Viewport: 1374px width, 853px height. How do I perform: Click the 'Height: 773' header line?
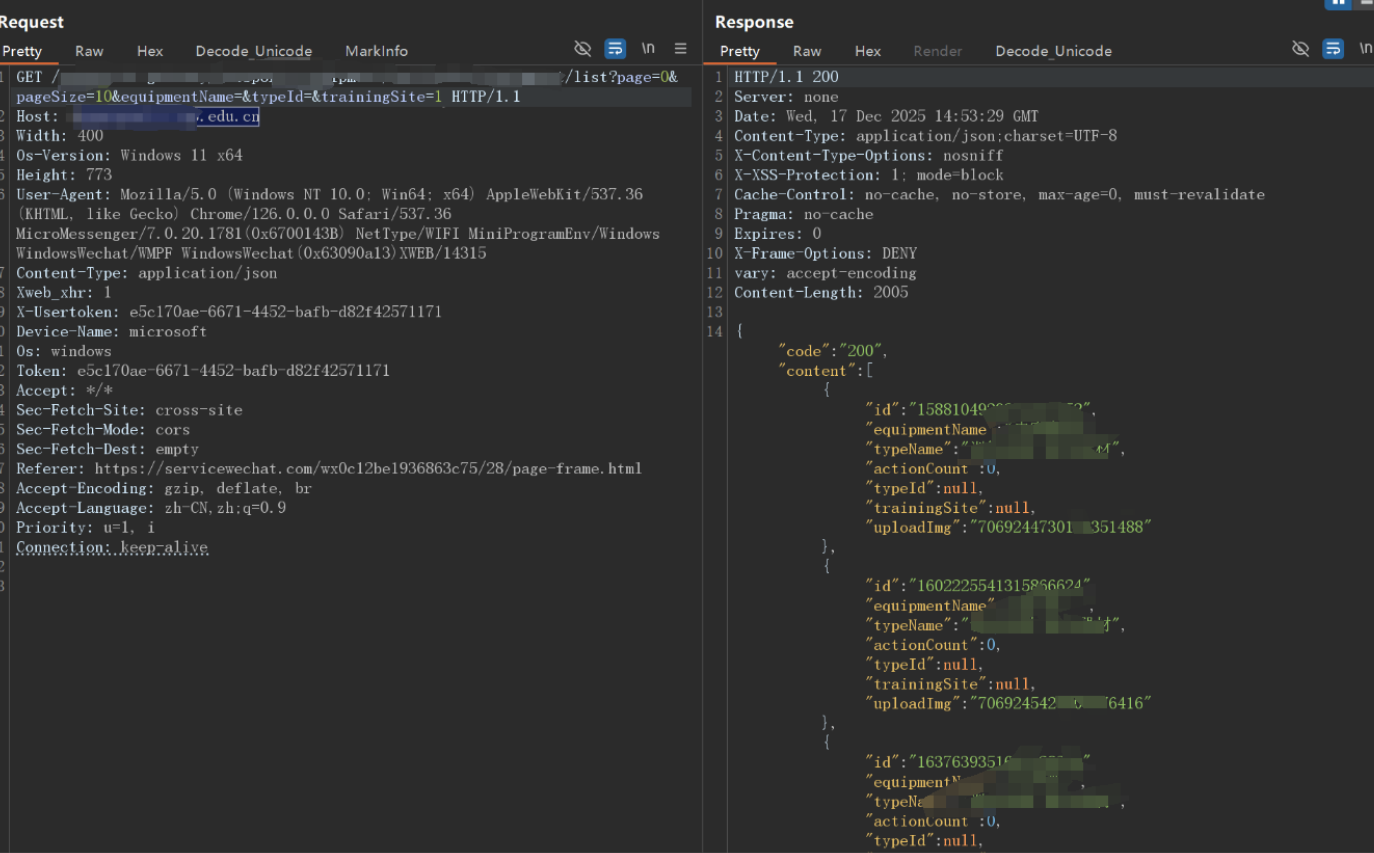[64, 175]
